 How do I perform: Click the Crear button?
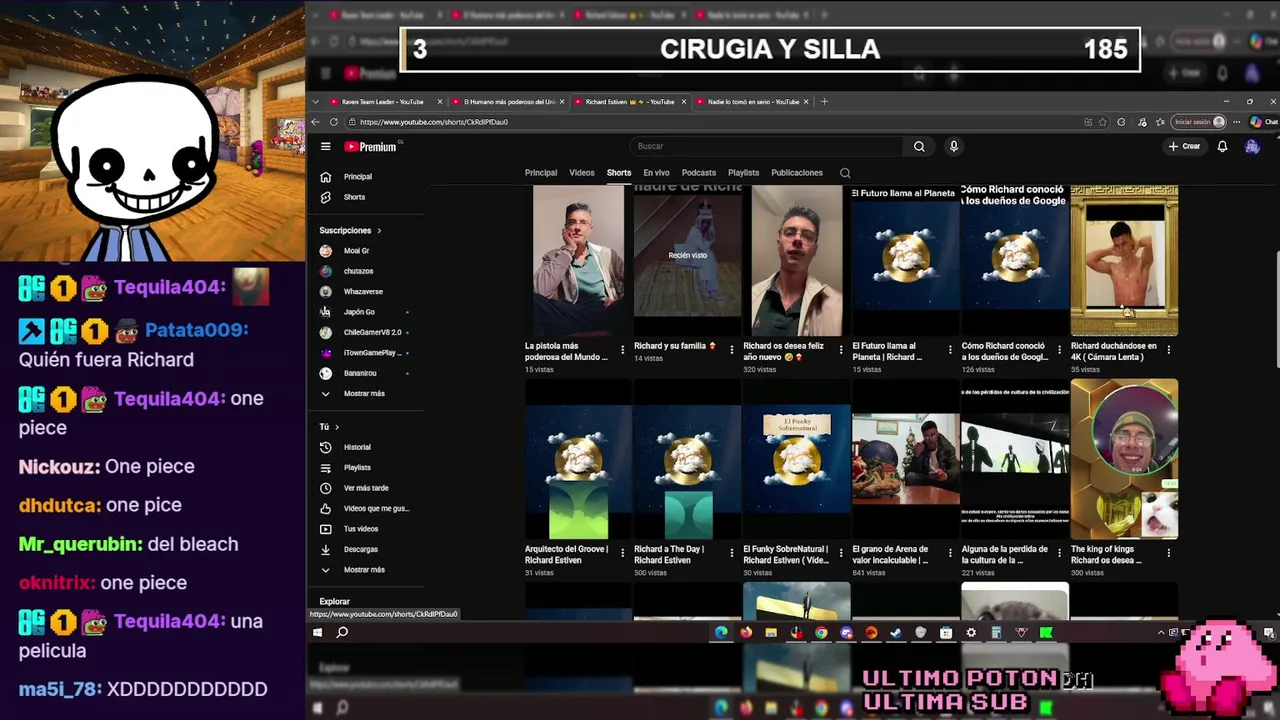click(1184, 146)
